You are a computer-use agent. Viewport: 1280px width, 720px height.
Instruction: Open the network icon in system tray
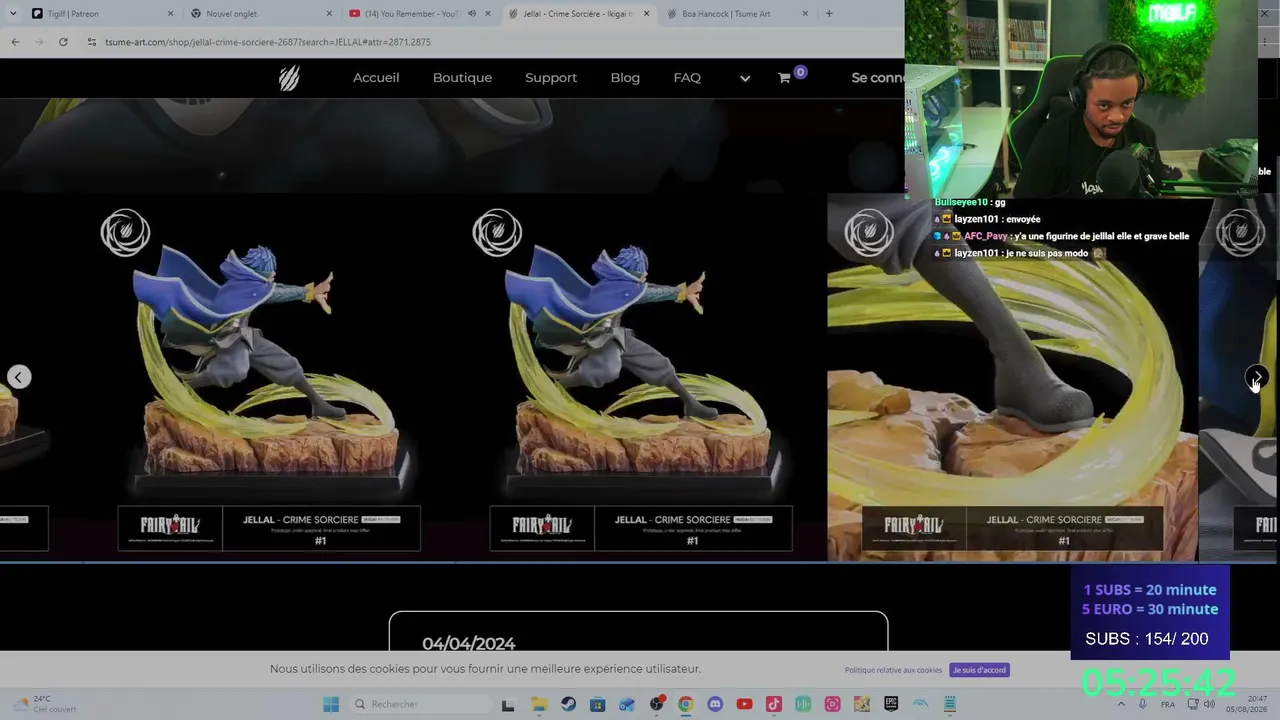coord(1192,704)
